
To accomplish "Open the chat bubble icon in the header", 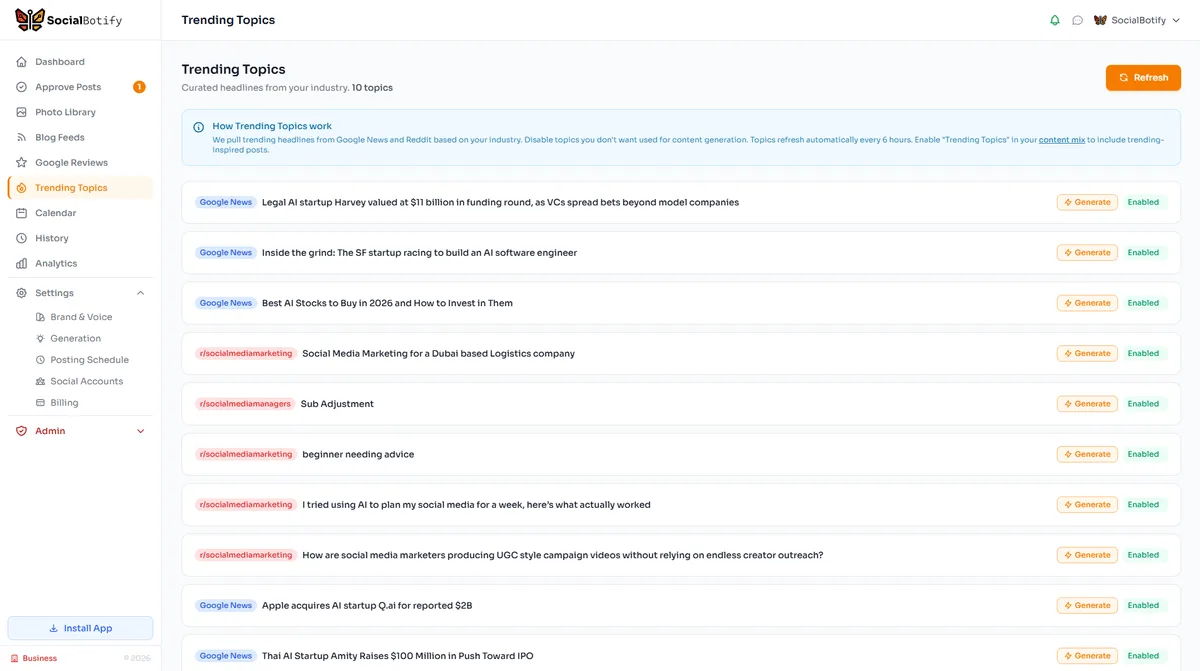I will tap(1078, 19).
